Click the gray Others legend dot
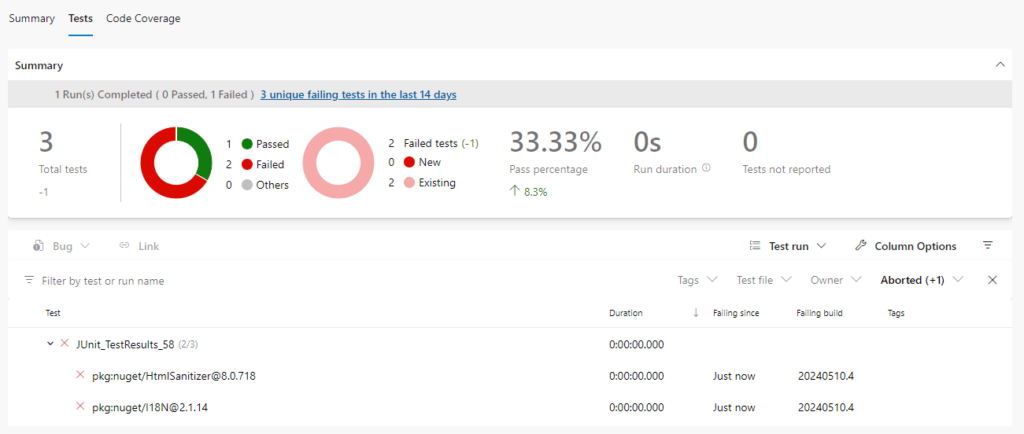Image resolution: width=1024 pixels, height=434 pixels. 247,185
